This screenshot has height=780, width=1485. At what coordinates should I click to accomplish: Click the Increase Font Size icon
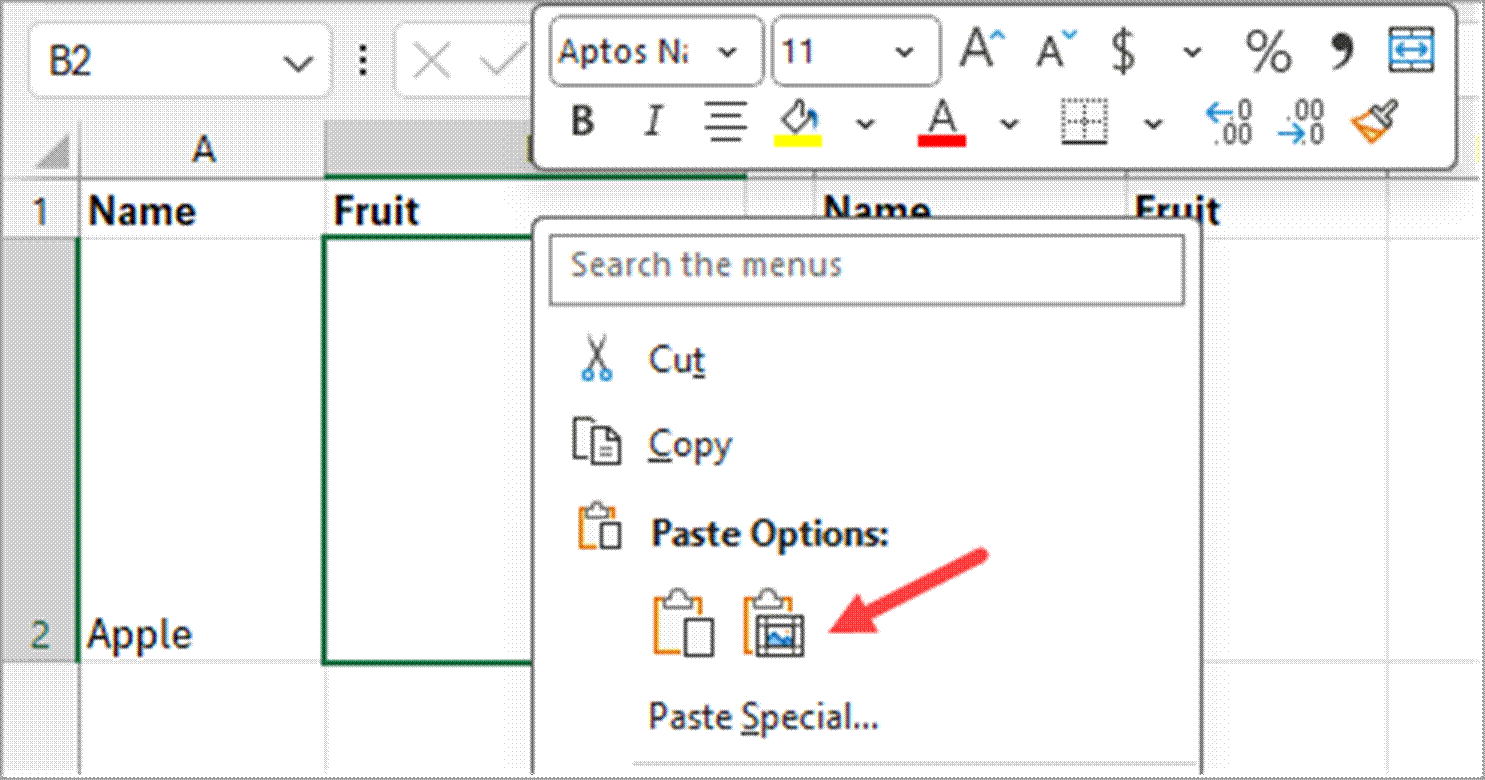click(x=980, y=49)
